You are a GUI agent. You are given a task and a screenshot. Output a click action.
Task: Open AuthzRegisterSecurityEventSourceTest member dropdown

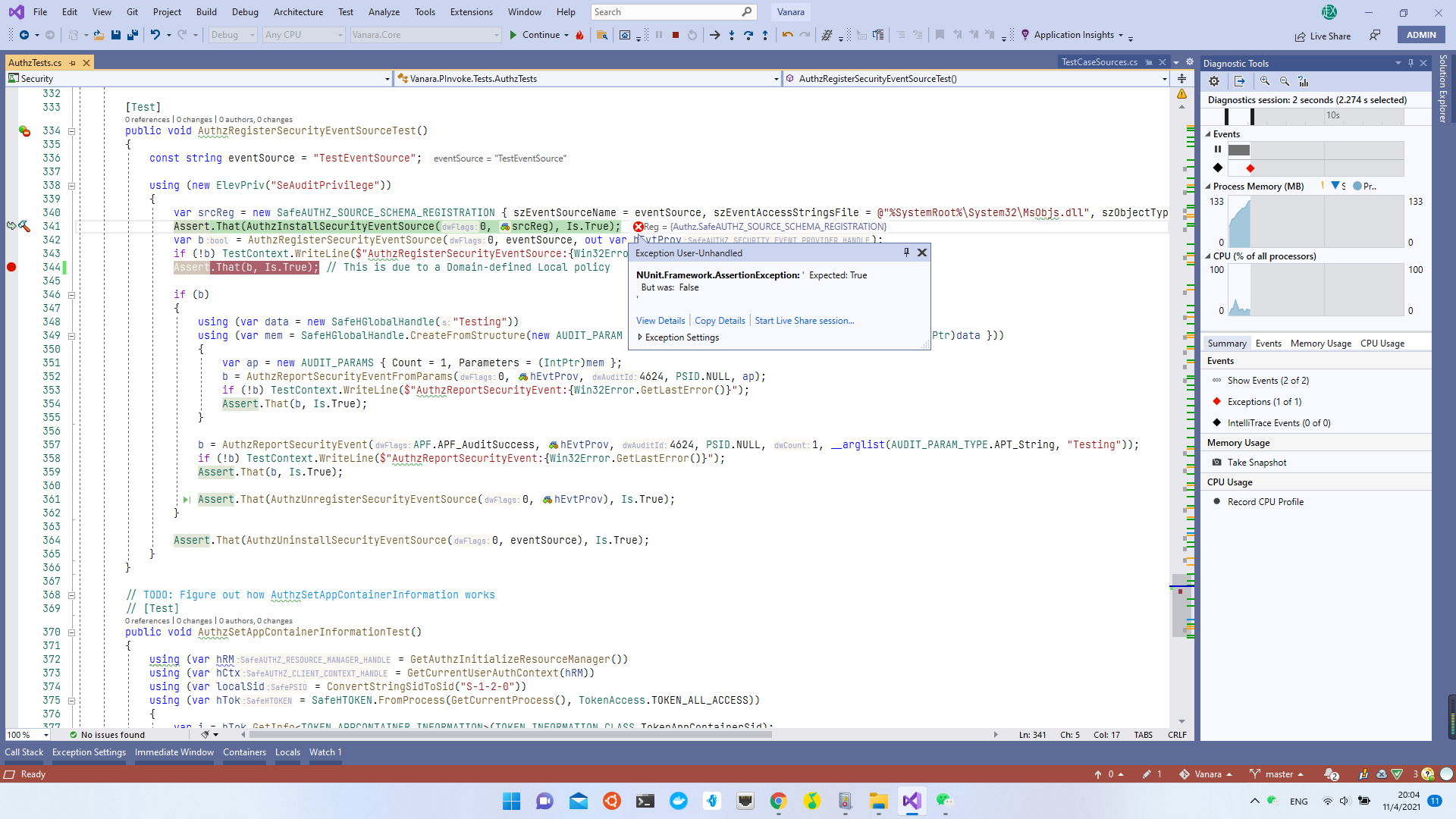(977, 79)
